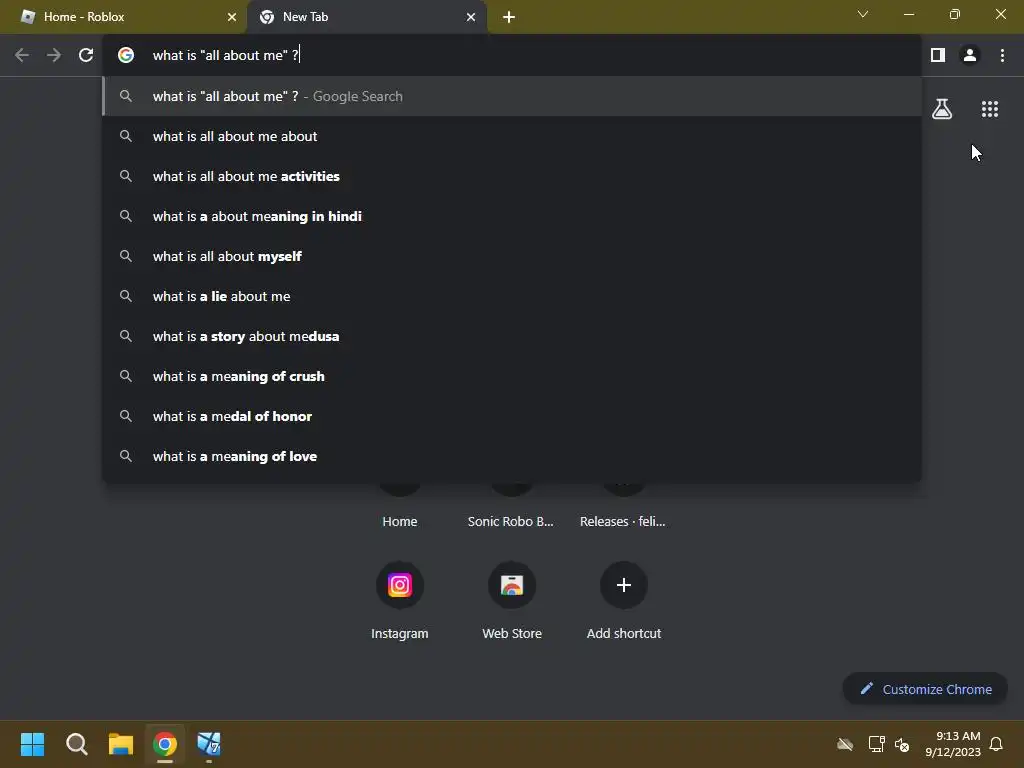Click the forward navigation arrow
The height and width of the screenshot is (768, 1024).
[x=54, y=56]
